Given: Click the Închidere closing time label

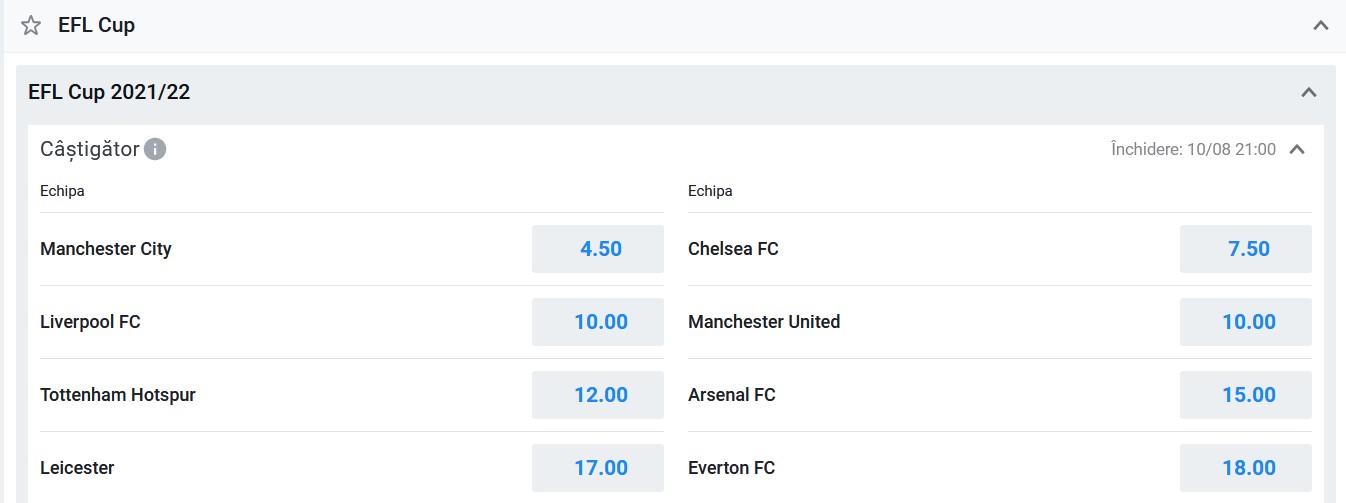Looking at the screenshot, I should coord(1193,150).
